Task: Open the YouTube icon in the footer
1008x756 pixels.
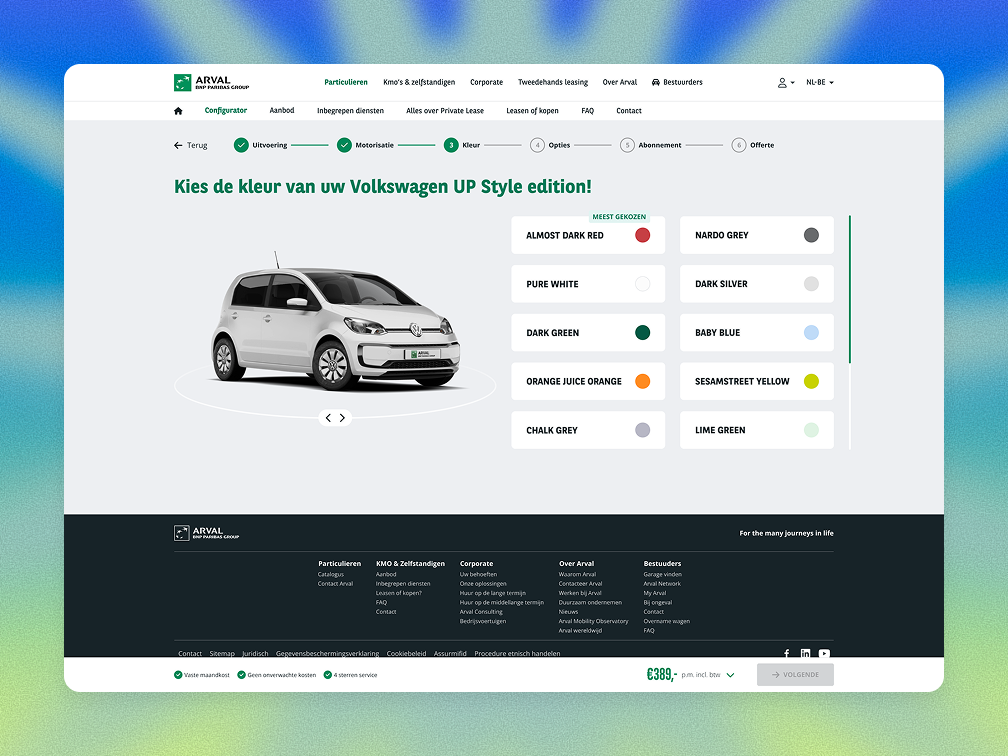Action: click(824, 654)
